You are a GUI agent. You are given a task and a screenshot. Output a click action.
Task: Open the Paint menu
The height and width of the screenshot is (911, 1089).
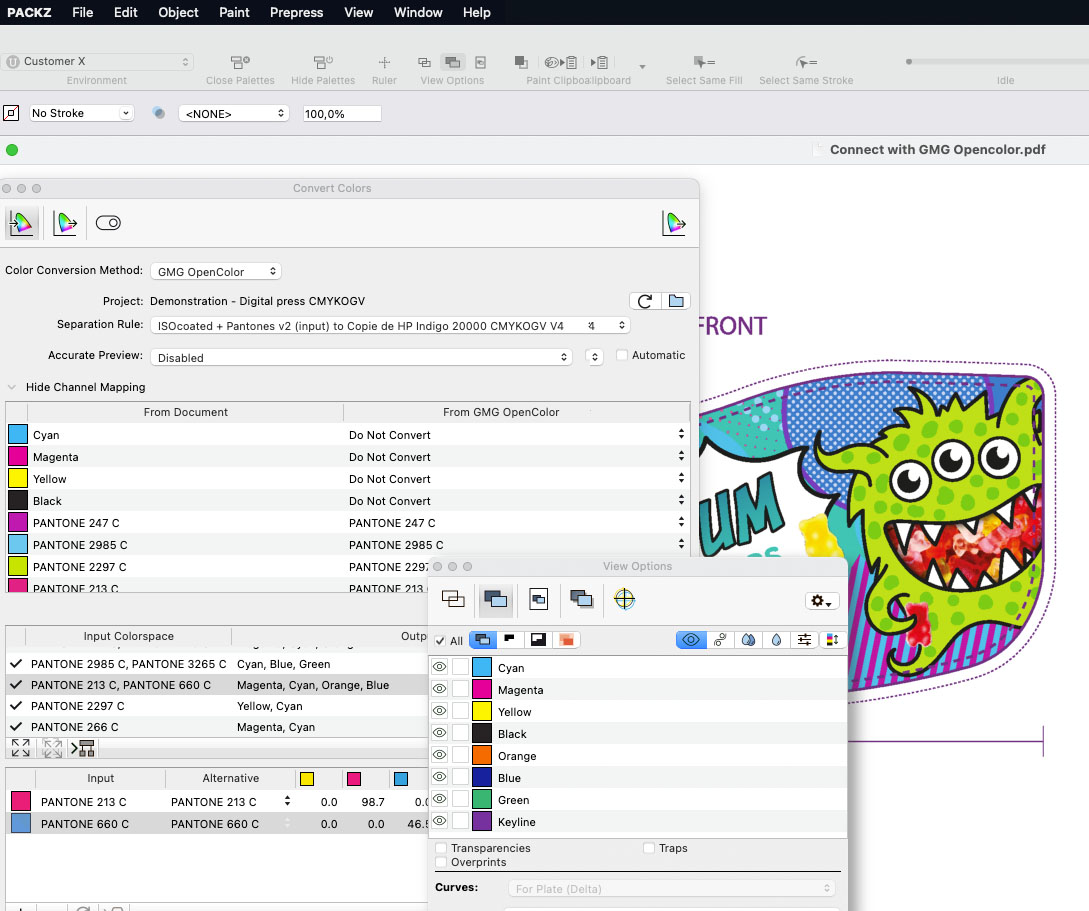(x=234, y=12)
